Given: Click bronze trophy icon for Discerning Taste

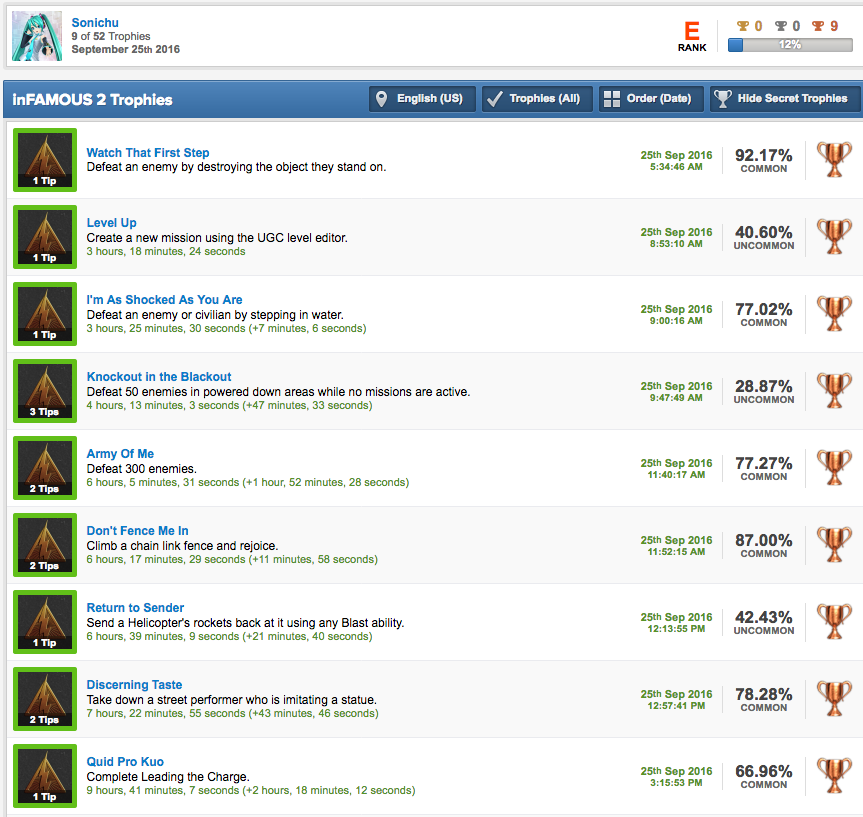Looking at the screenshot, I should (834, 699).
